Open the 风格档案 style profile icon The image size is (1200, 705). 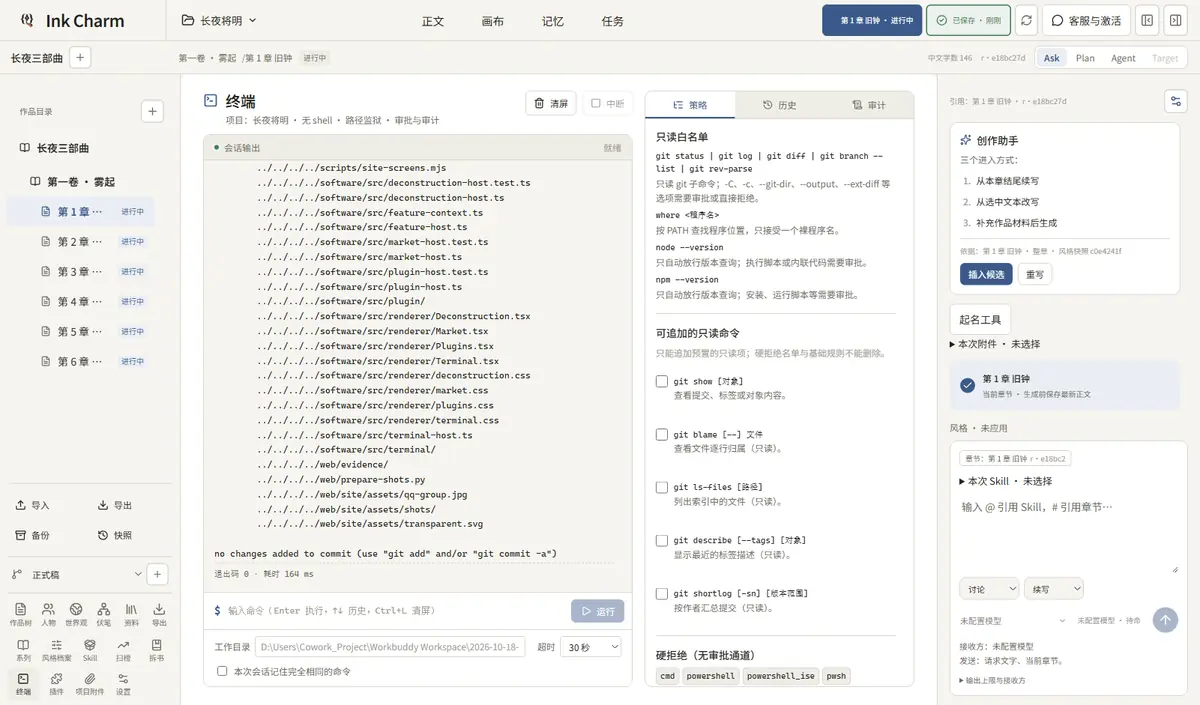click(x=56, y=650)
